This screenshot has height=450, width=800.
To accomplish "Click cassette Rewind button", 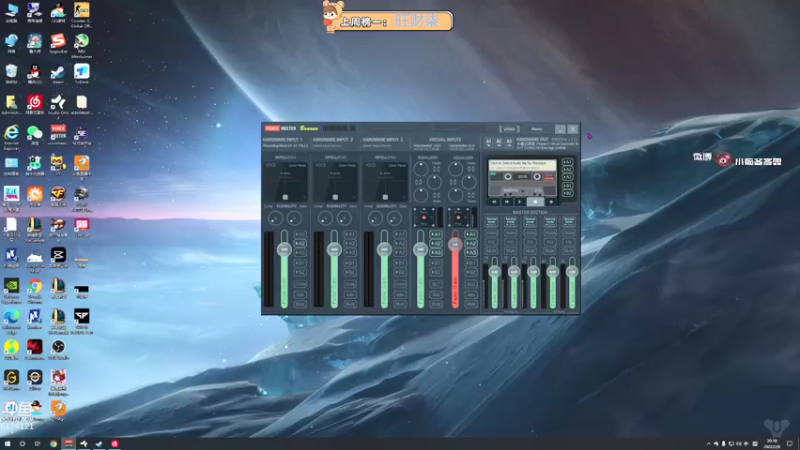I will click(x=494, y=202).
